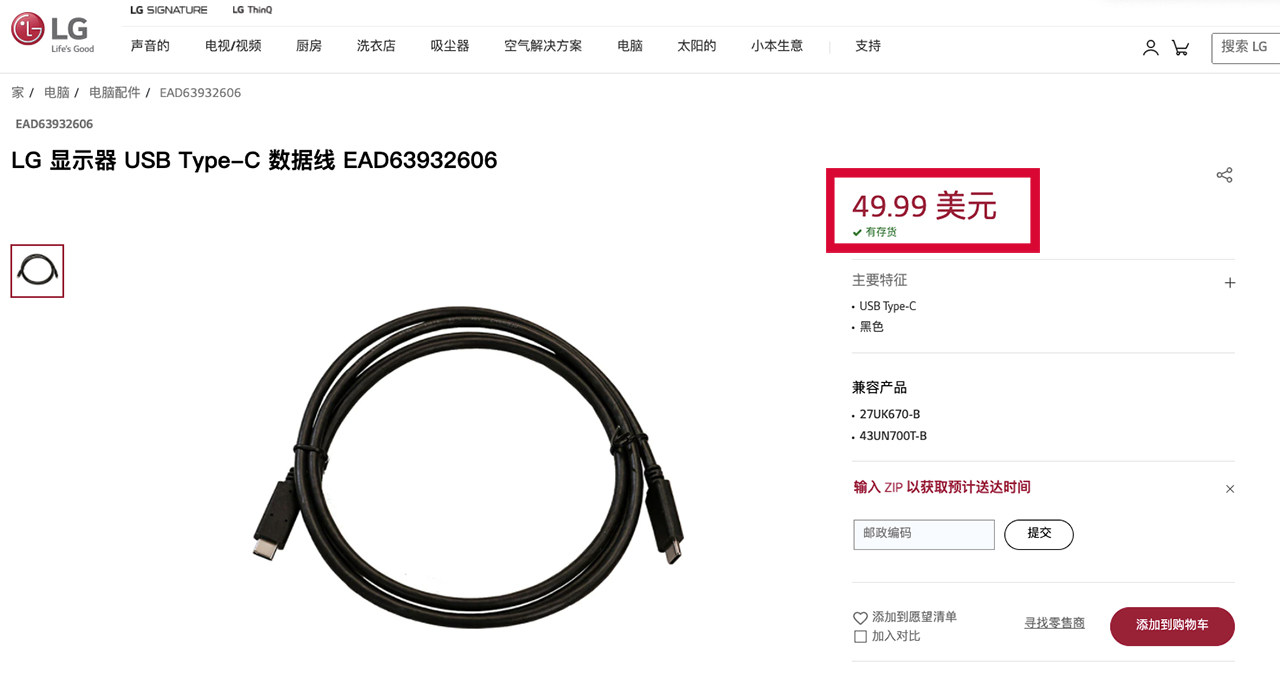This screenshot has height=679, width=1280.
Task: Tick the 加入对比 checkbox
Action: 860,637
